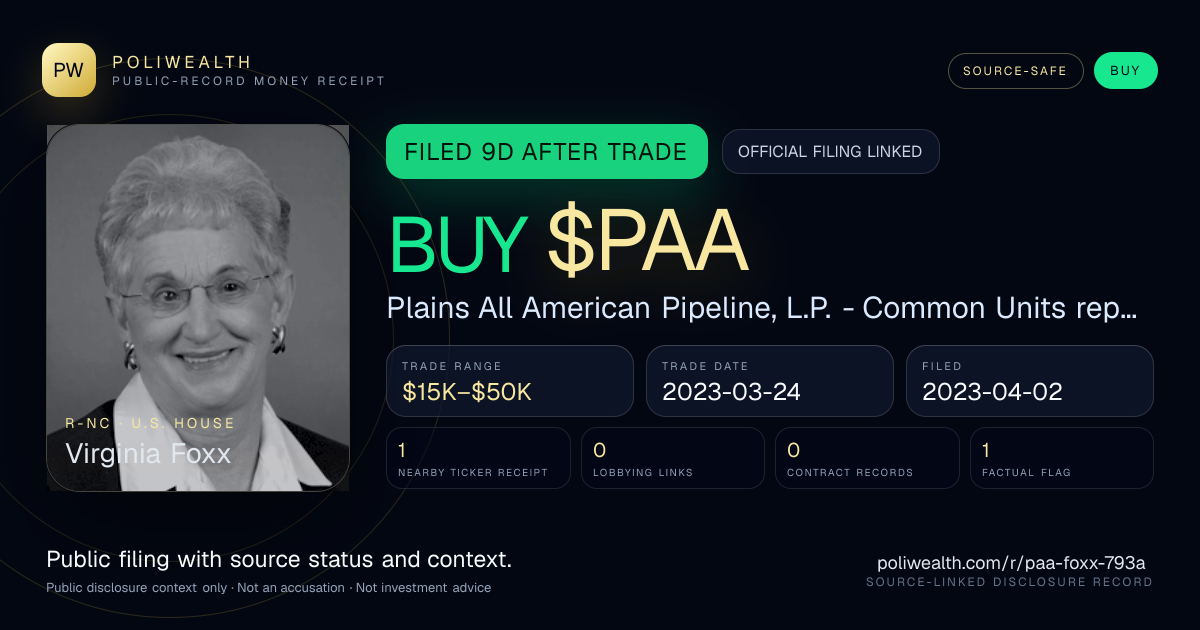Select the Trade Date 2023-03-24 card

770,381
